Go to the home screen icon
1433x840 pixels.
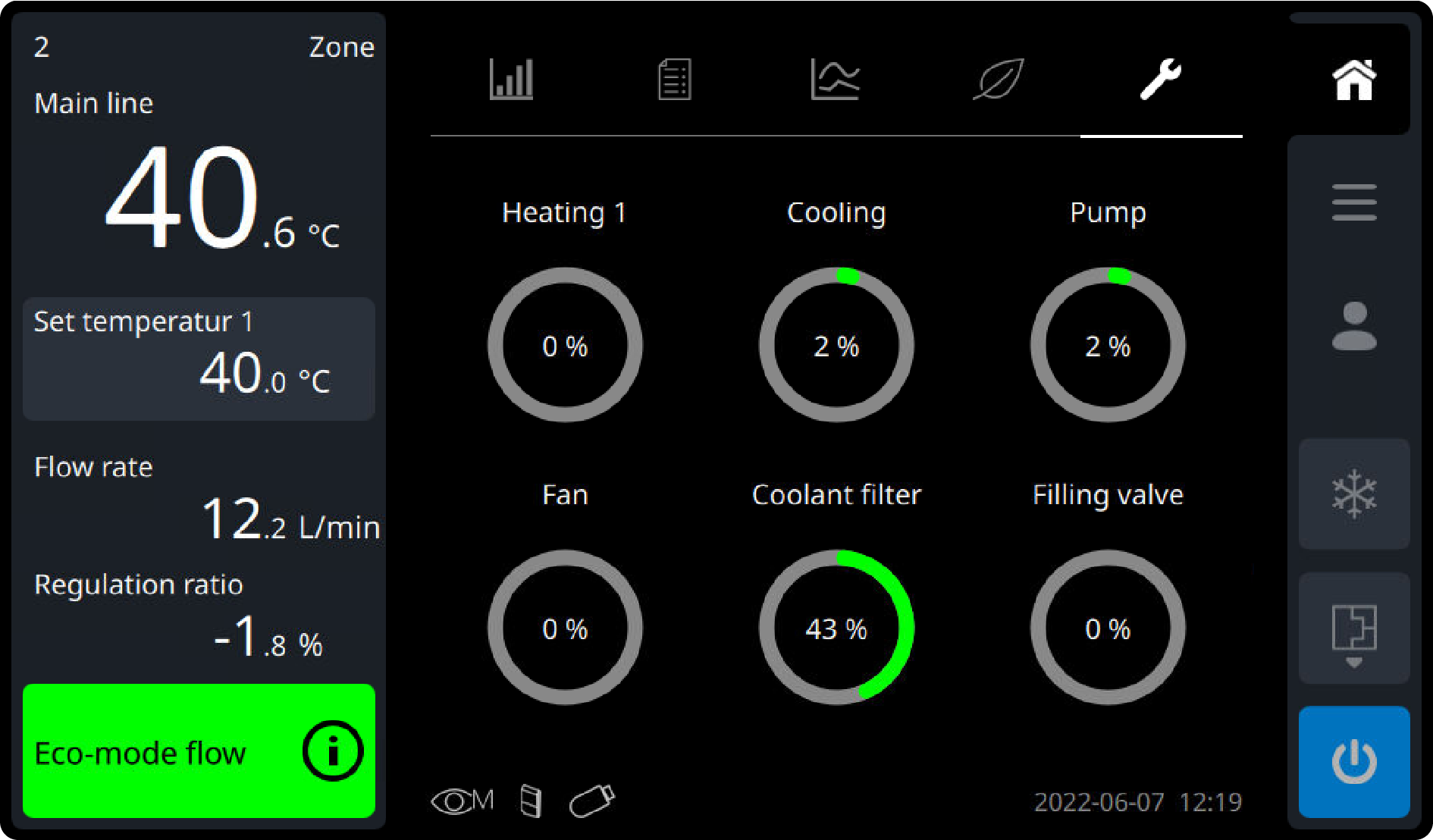(1353, 80)
